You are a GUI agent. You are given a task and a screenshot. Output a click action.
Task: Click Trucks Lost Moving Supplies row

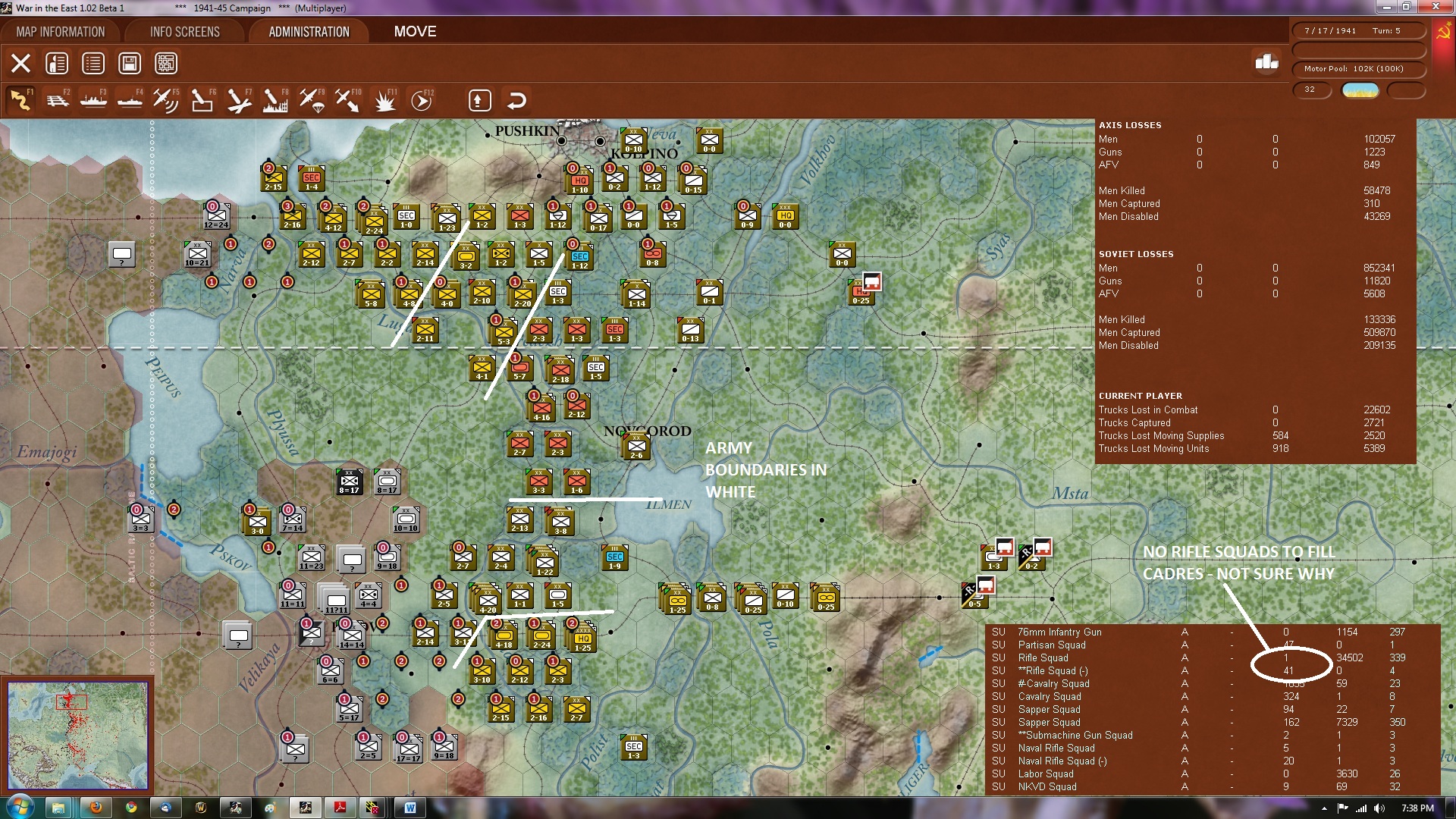click(x=1244, y=435)
